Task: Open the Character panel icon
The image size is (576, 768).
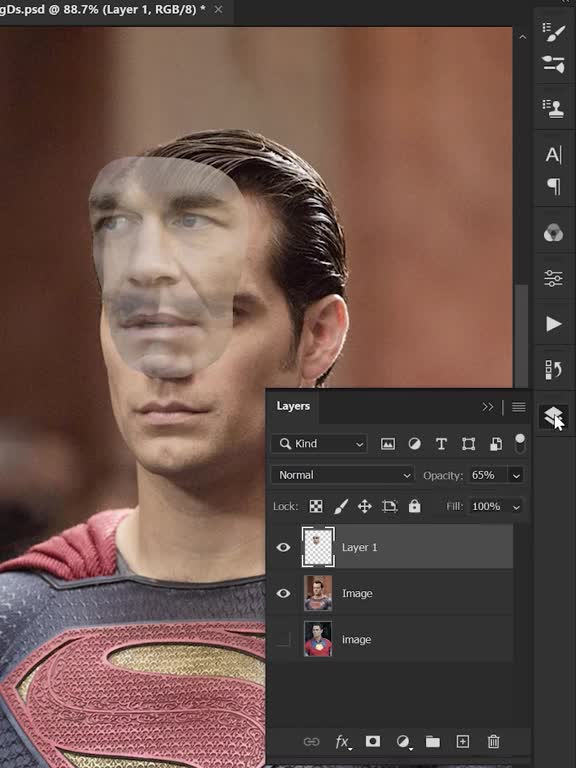Action: 554,155
